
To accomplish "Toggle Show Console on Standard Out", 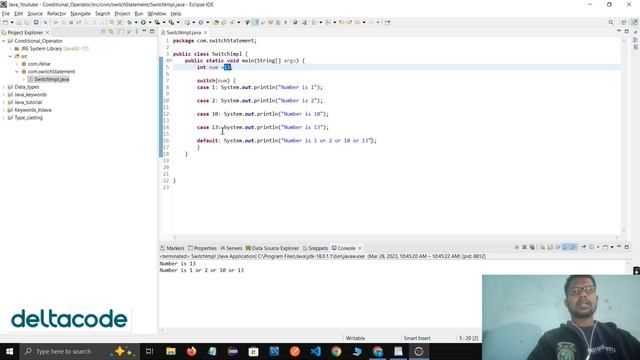I will click(566, 247).
